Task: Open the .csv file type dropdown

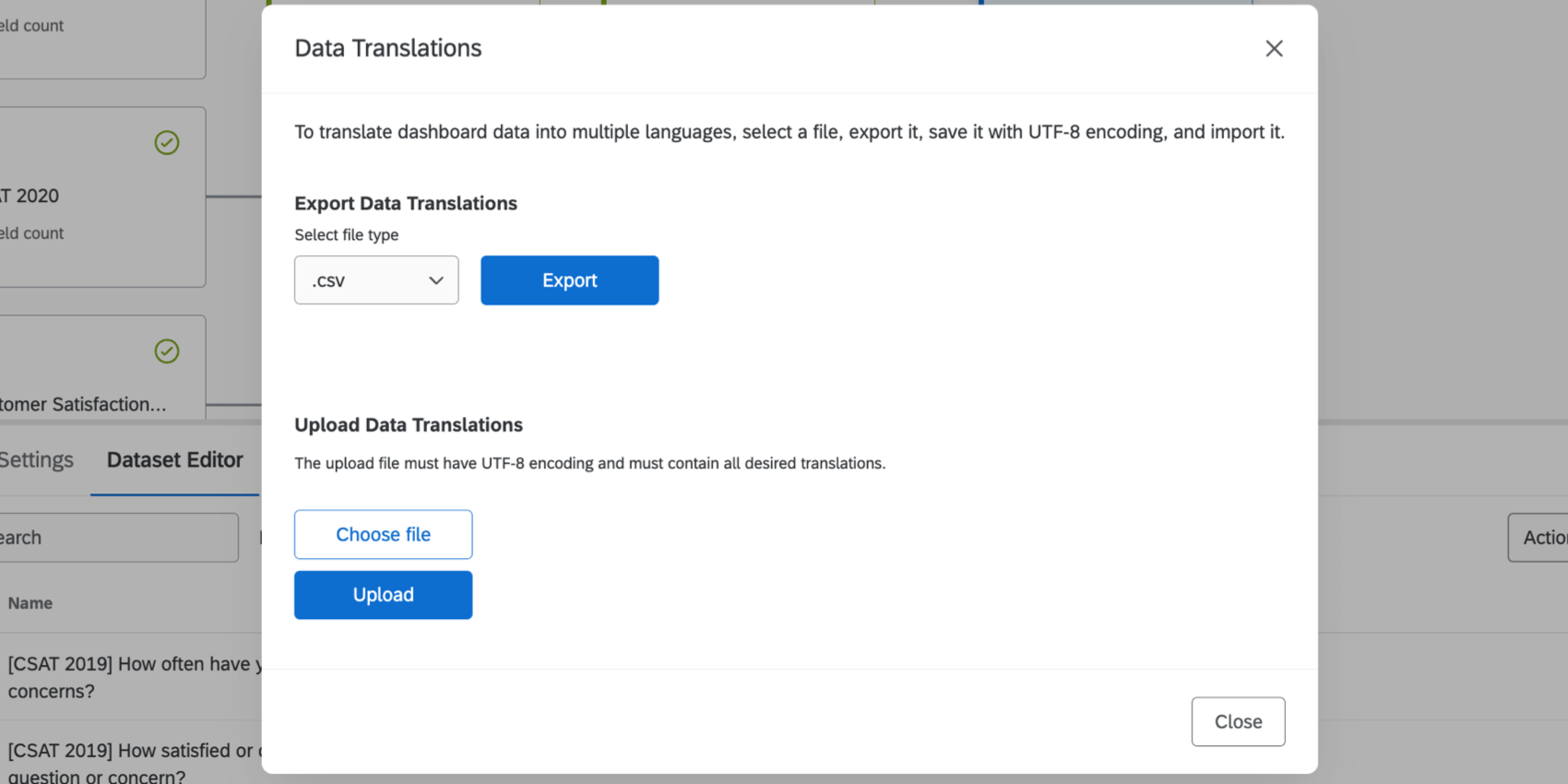Action: tap(375, 280)
